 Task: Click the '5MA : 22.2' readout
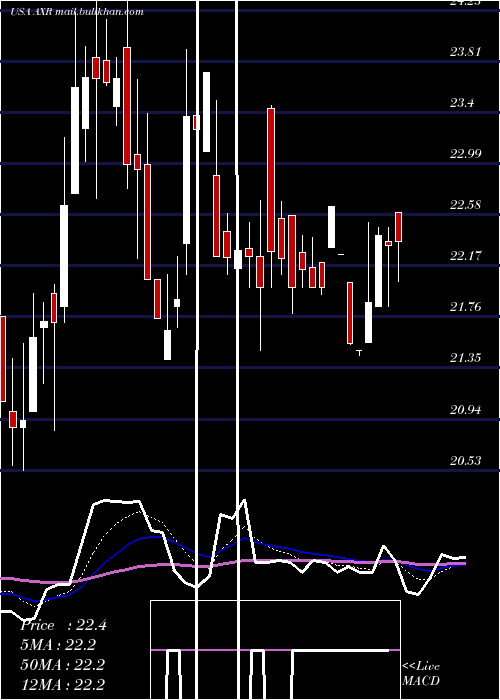pyautogui.click(x=58, y=645)
